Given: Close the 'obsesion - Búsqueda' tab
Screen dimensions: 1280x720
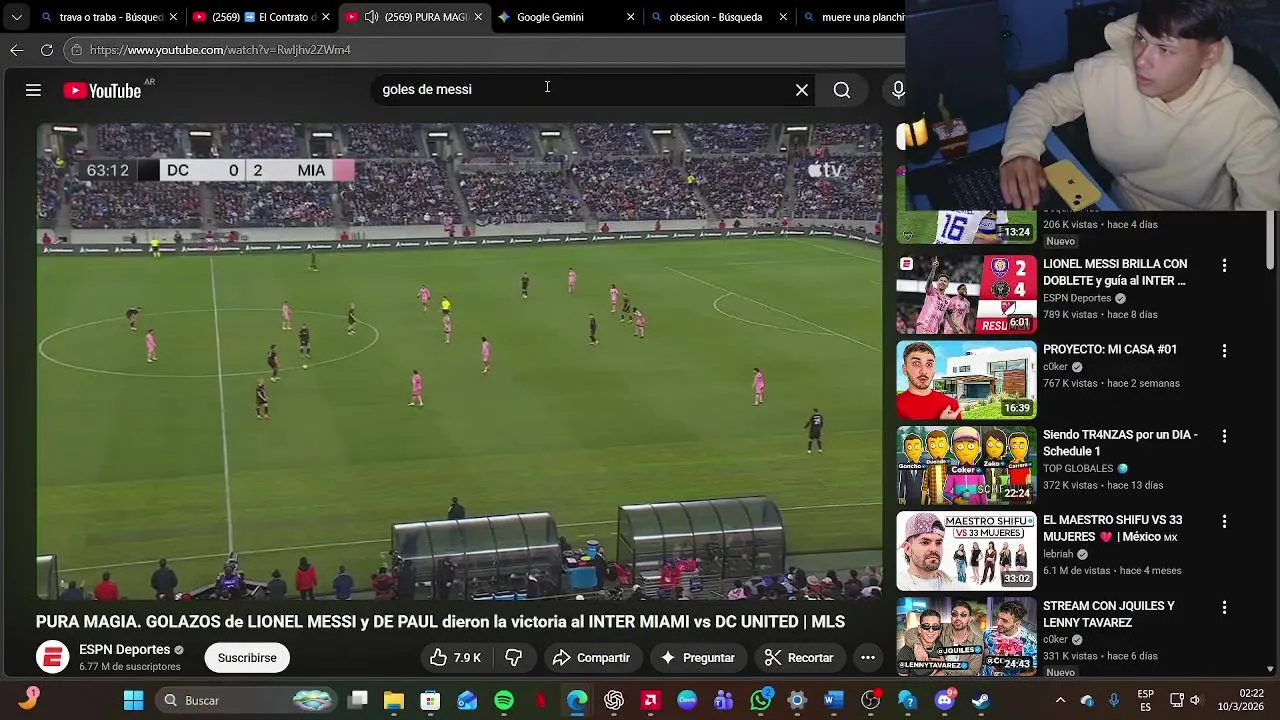Looking at the screenshot, I should tap(782, 17).
